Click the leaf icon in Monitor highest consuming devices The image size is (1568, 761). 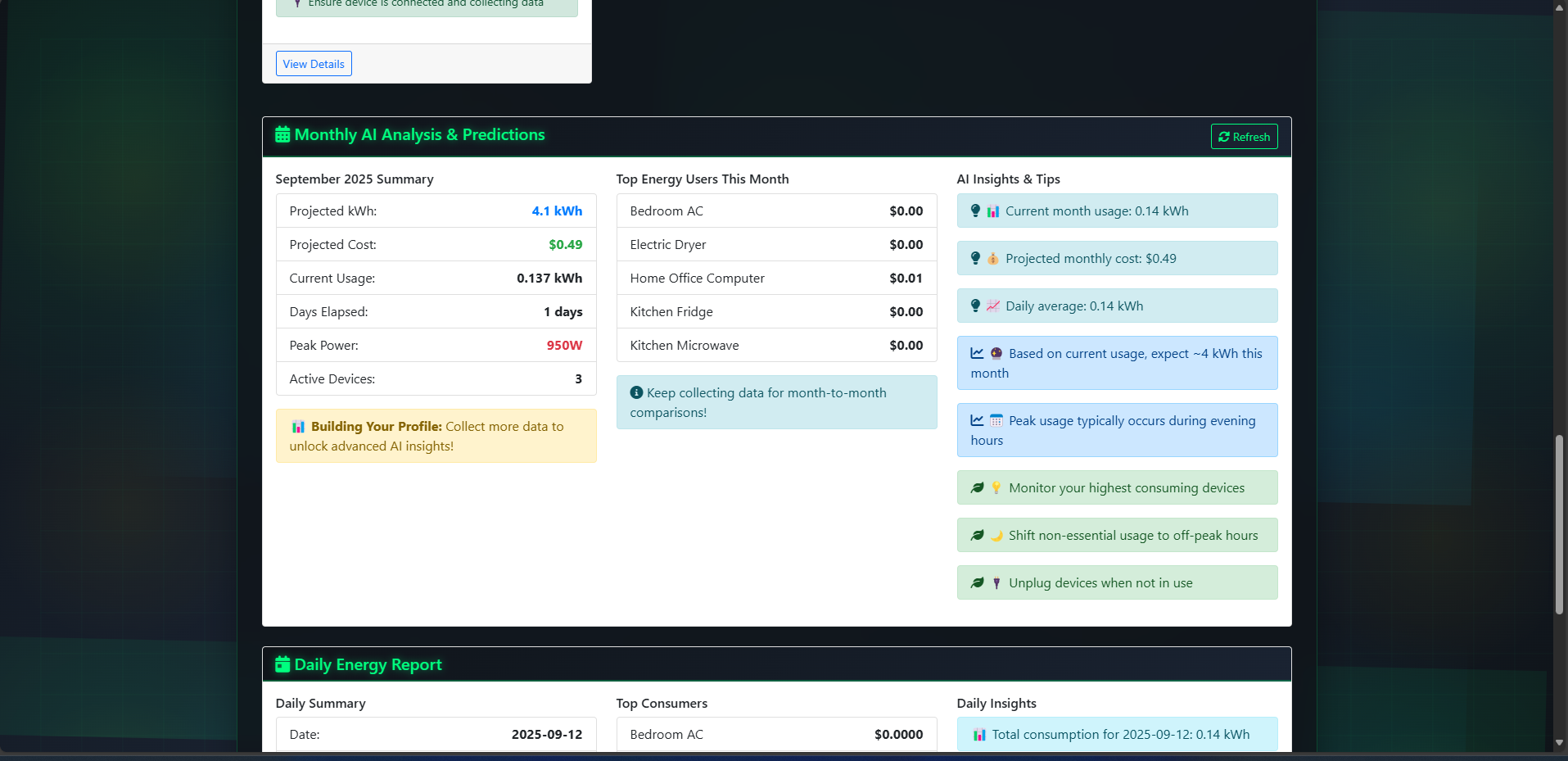977,487
